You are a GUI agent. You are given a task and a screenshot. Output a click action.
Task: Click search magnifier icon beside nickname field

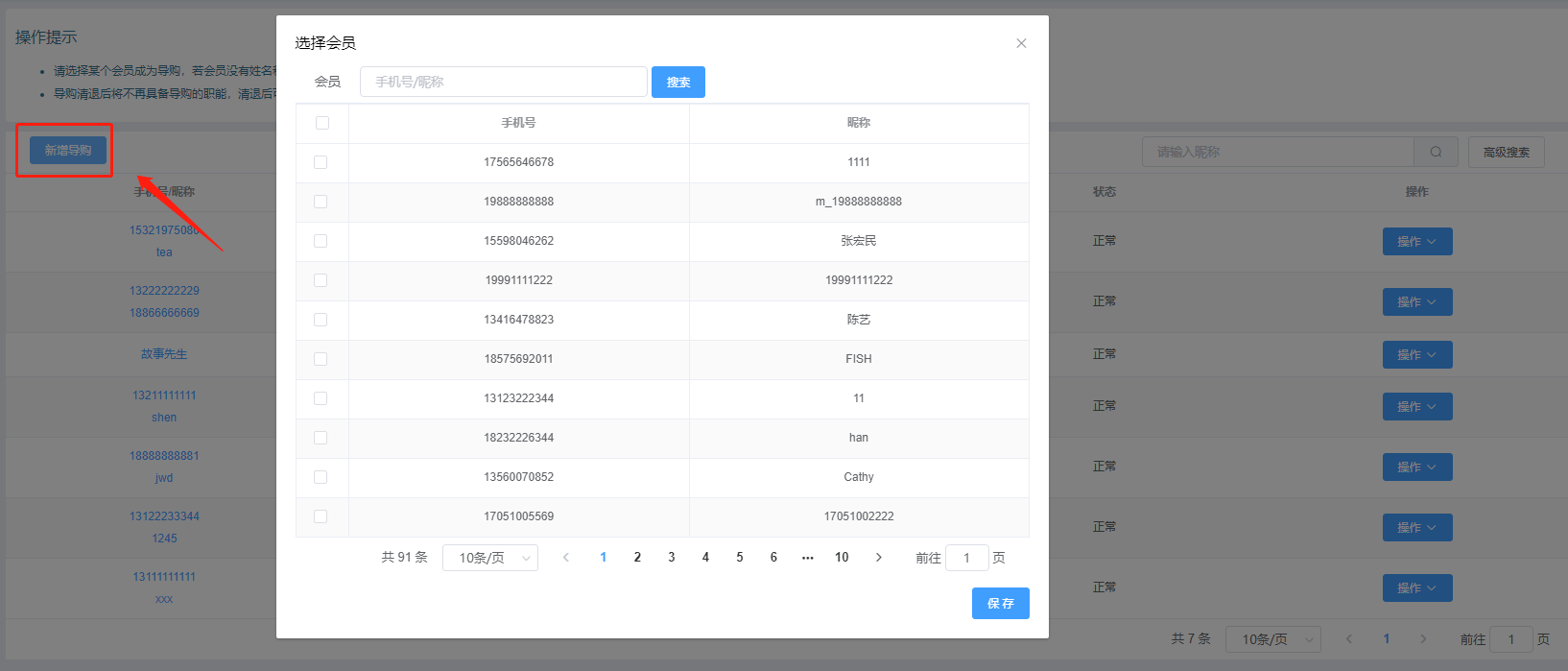click(1436, 152)
